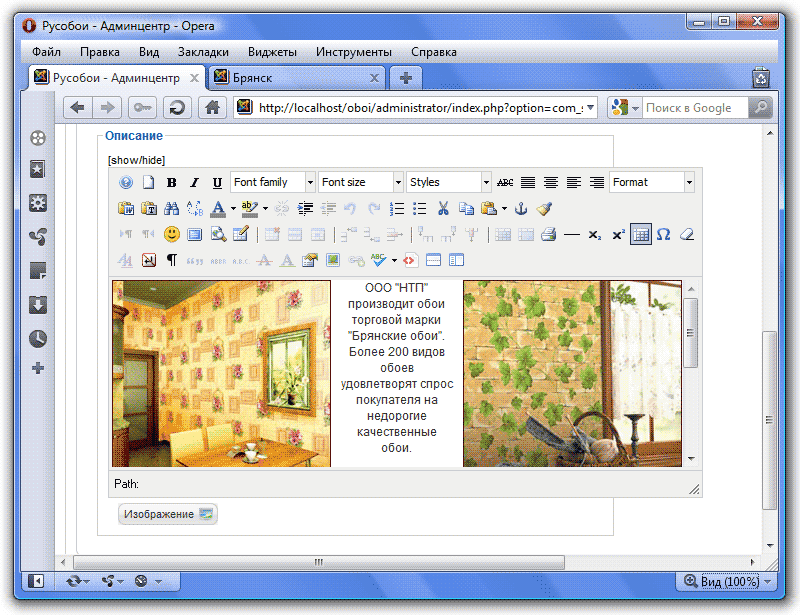The width and height of the screenshot is (800, 615).
Task: Toggle visible paragraph marks (¶)
Action: 171,261
